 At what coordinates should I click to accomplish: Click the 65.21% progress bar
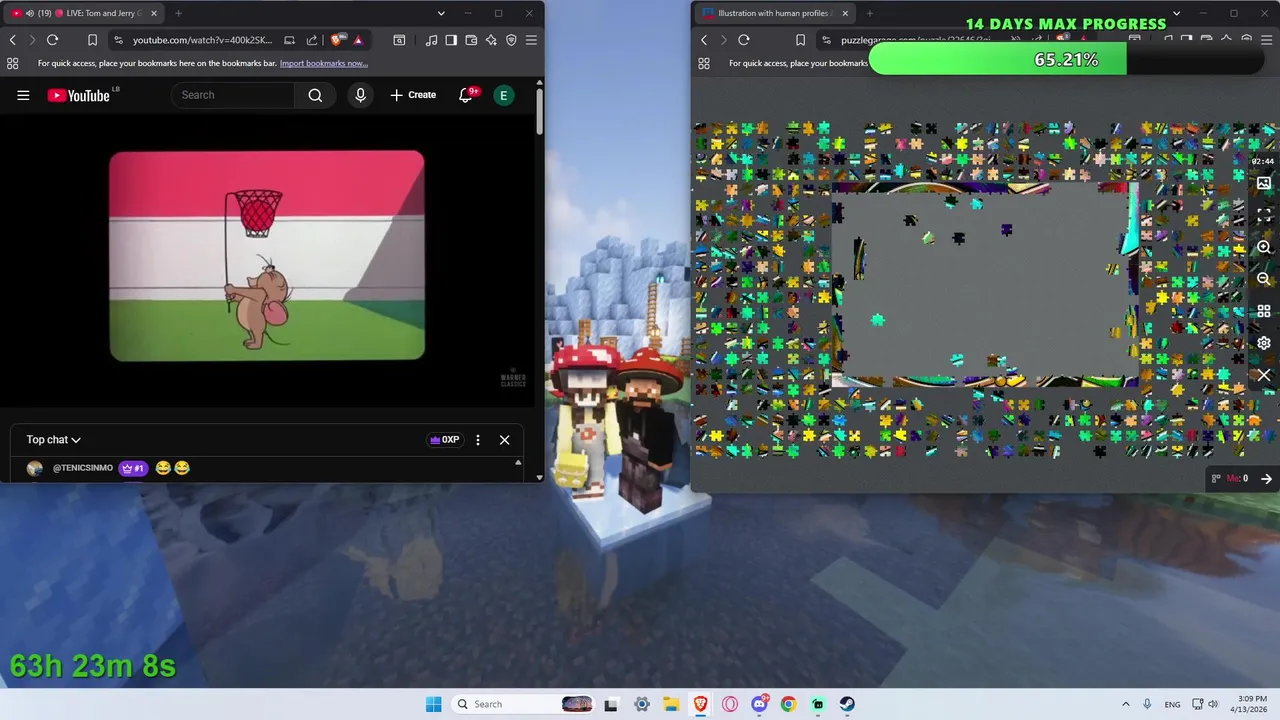pyautogui.click(x=1067, y=60)
